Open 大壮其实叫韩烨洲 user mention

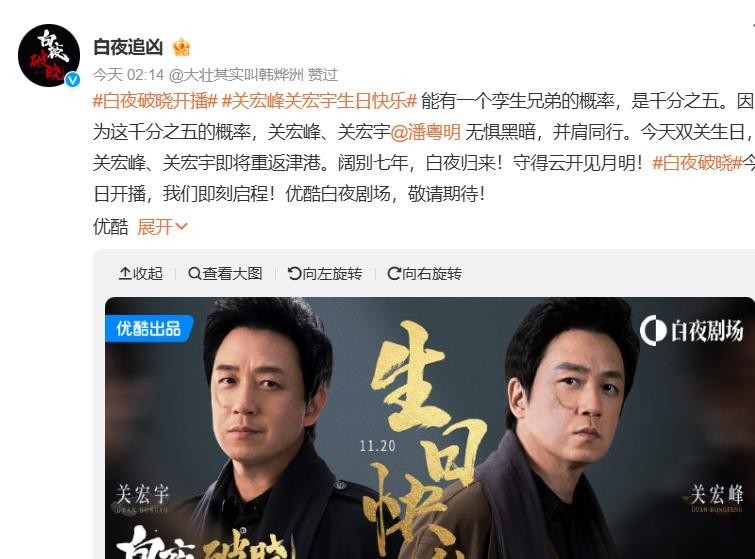(236, 75)
